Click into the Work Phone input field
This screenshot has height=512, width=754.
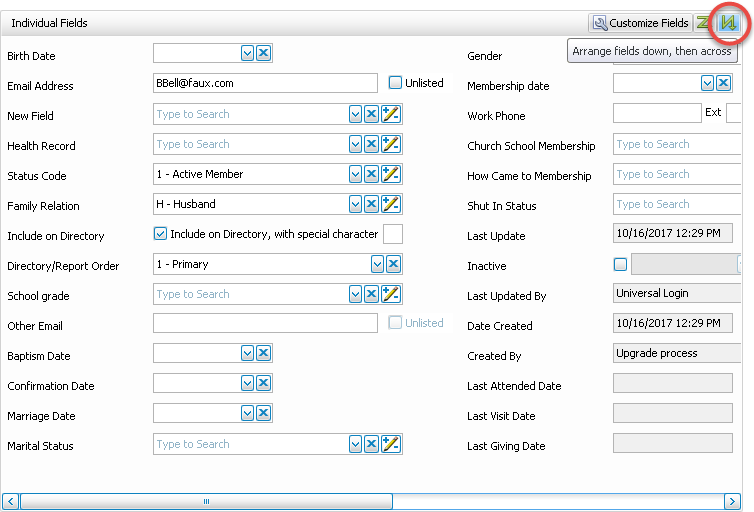(x=656, y=114)
